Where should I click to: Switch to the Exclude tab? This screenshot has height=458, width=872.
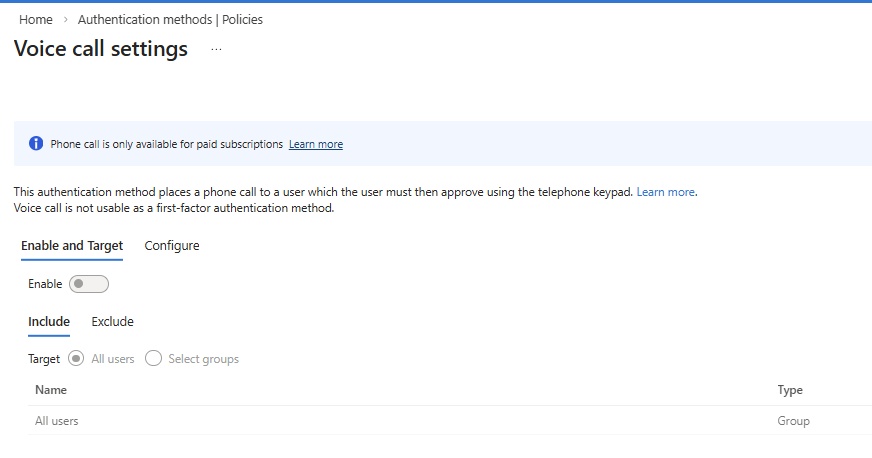tap(112, 322)
